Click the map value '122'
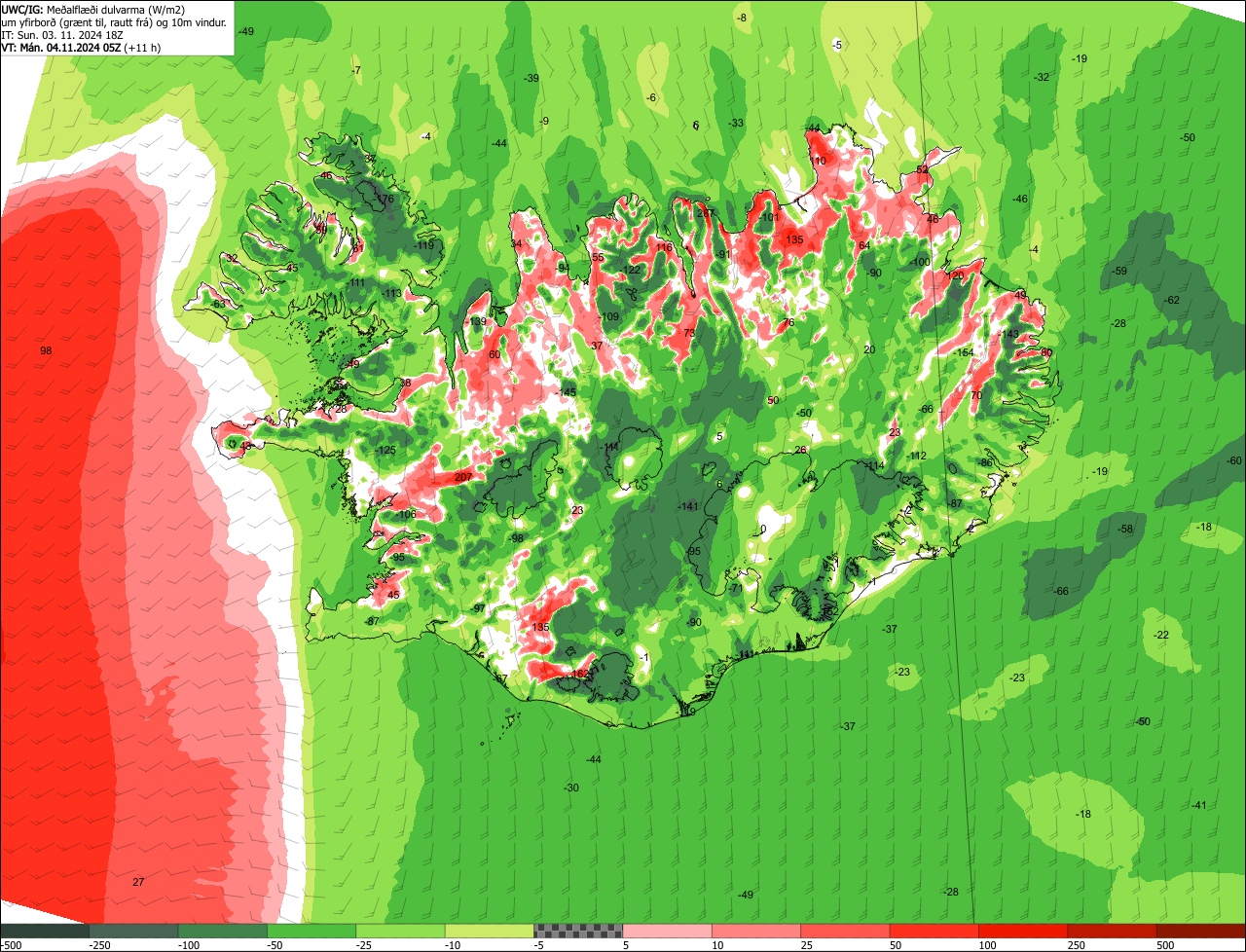This screenshot has width=1246, height=952. click(633, 271)
